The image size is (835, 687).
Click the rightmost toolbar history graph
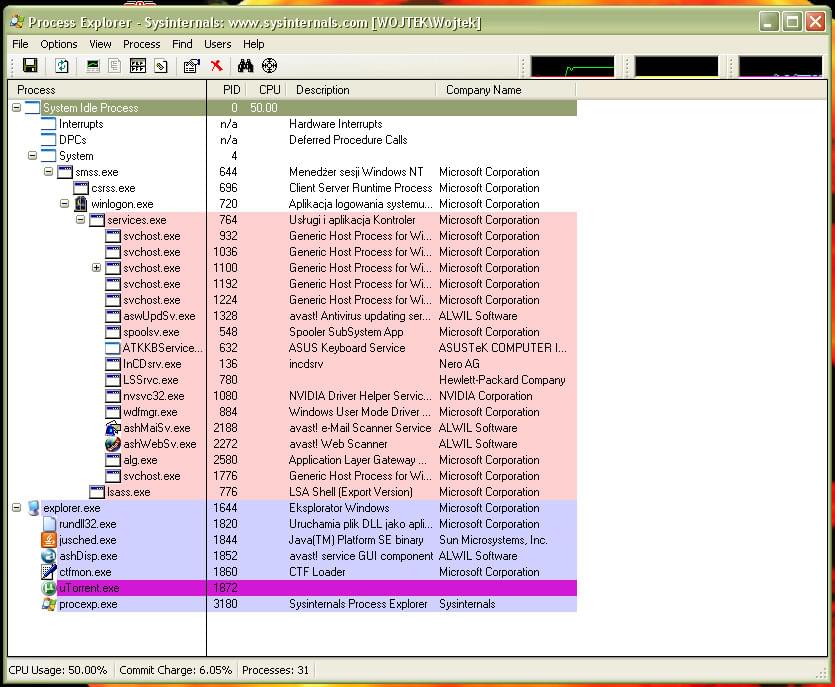781,67
